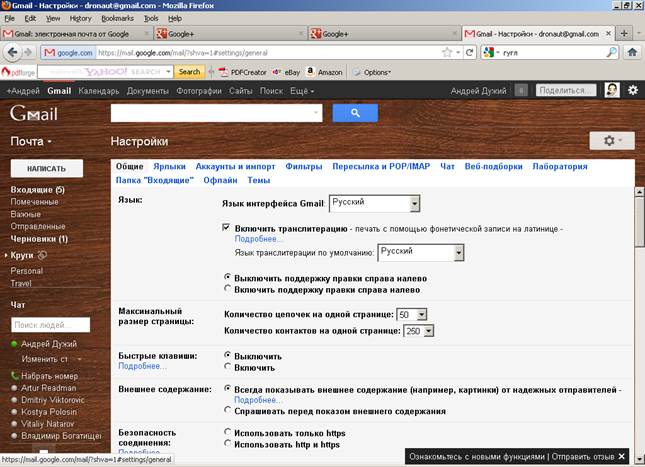Select Включить поддержку правки справа налево
The image size is (645, 467).
227,288
